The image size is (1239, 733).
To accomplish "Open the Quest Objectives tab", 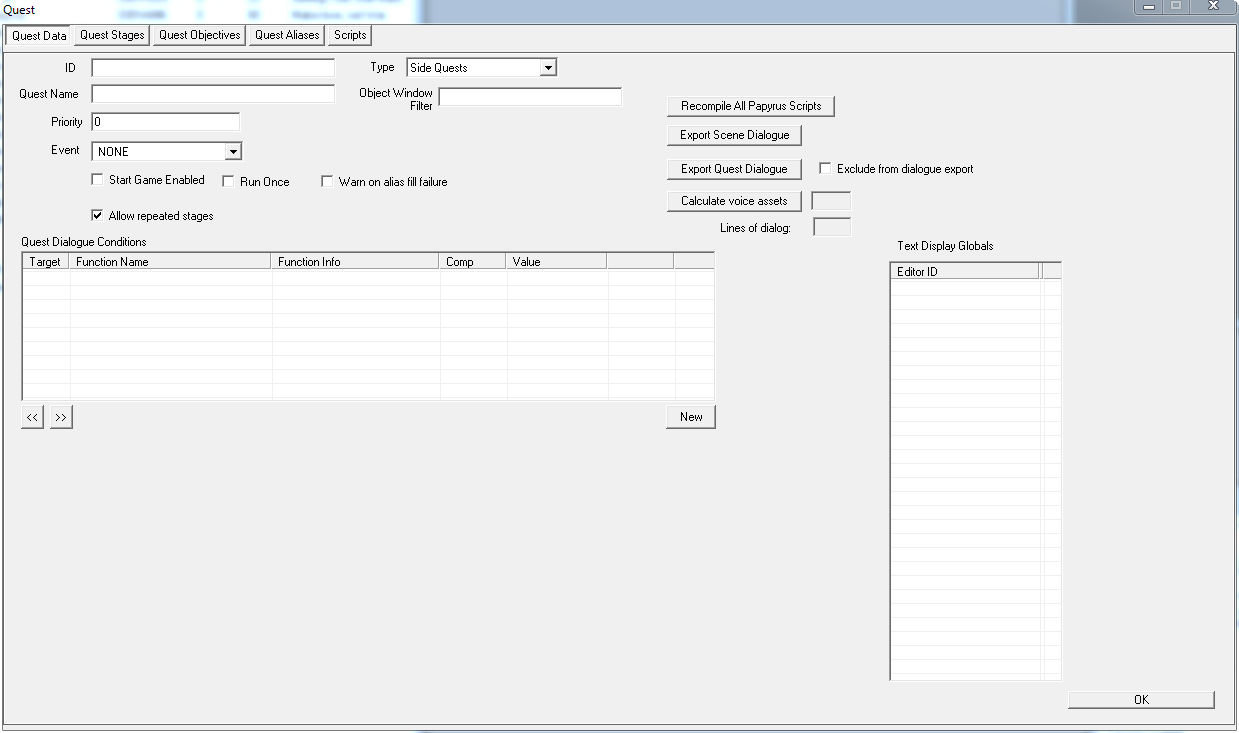I will [x=200, y=35].
